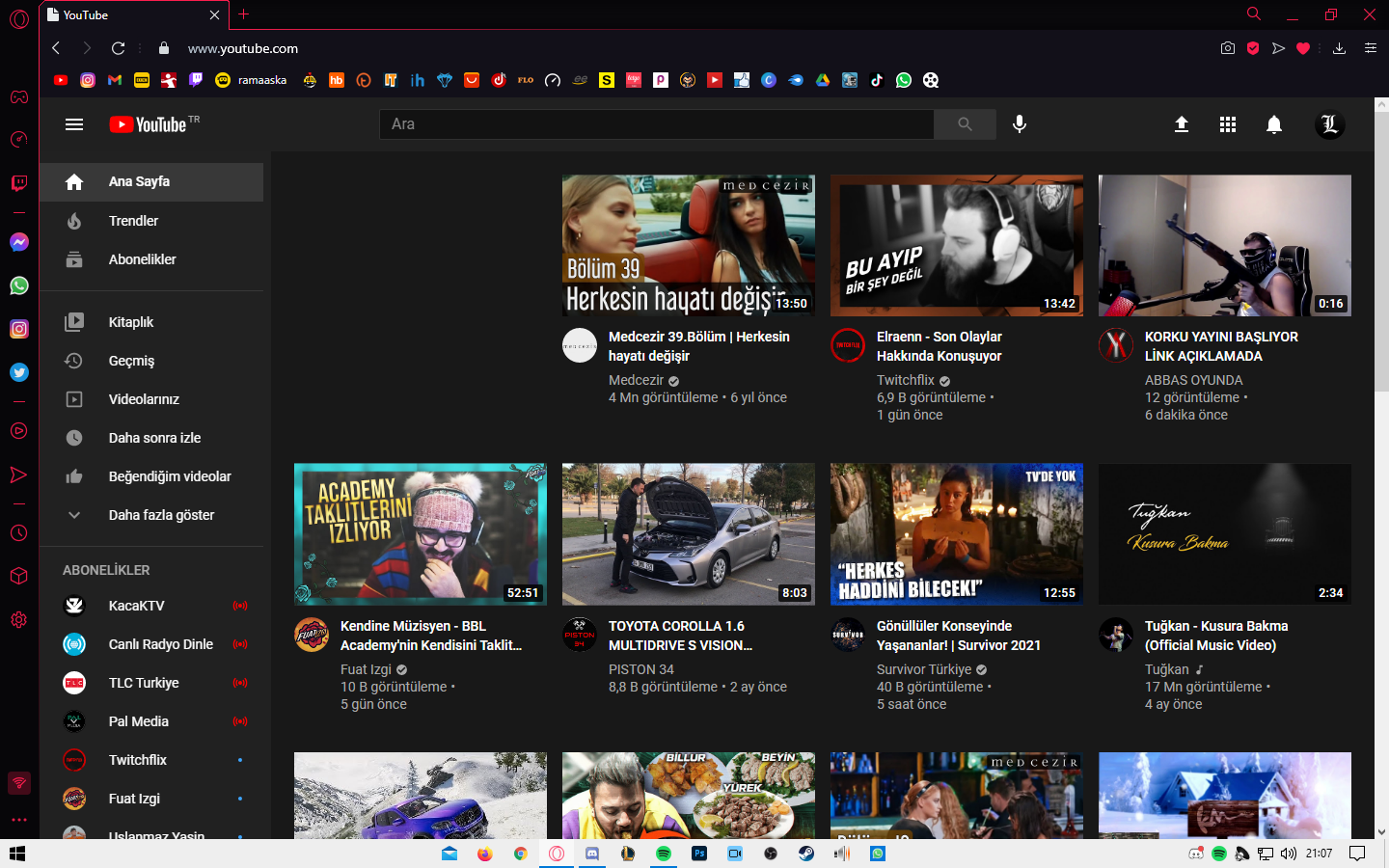This screenshot has width=1389, height=868.
Task: Reload the page
Action: coord(118,48)
